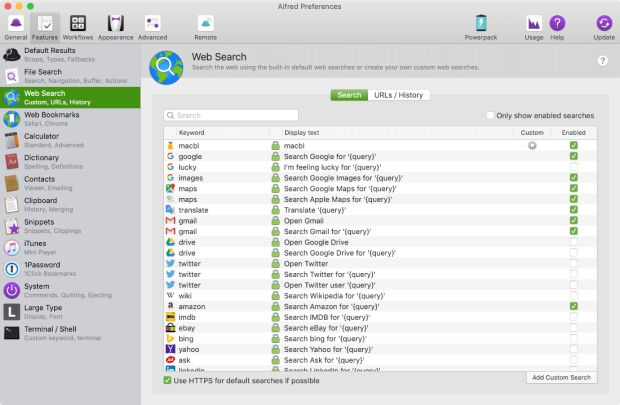Viewport: 620px width, 405px height.
Task: Open the General preferences tab
Action: pos(16,28)
